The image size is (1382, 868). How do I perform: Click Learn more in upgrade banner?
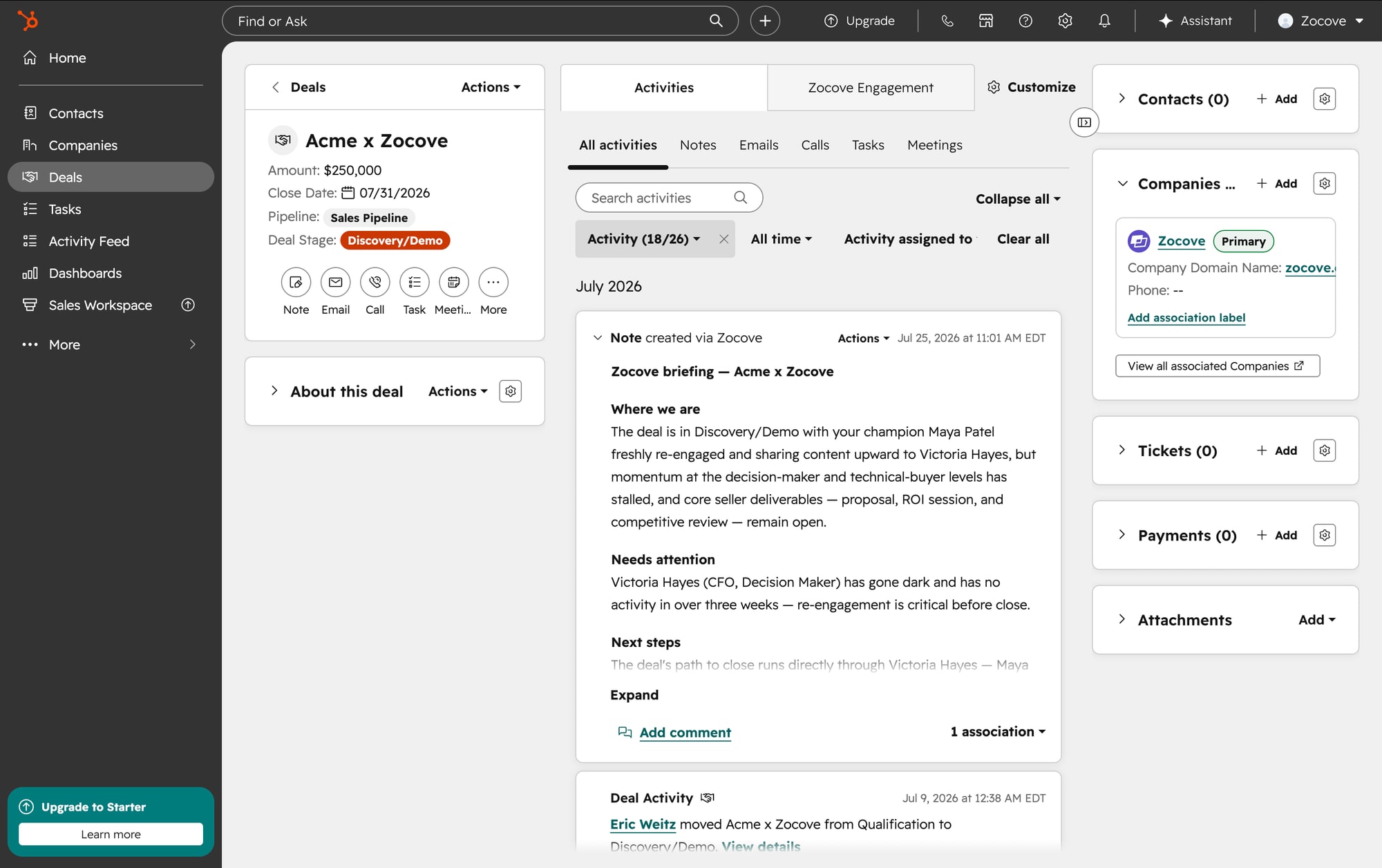(111, 834)
